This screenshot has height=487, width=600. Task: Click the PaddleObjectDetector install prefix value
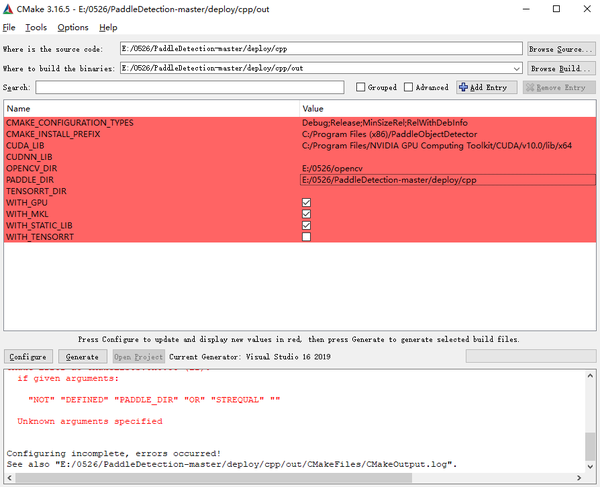click(x=390, y=134)
